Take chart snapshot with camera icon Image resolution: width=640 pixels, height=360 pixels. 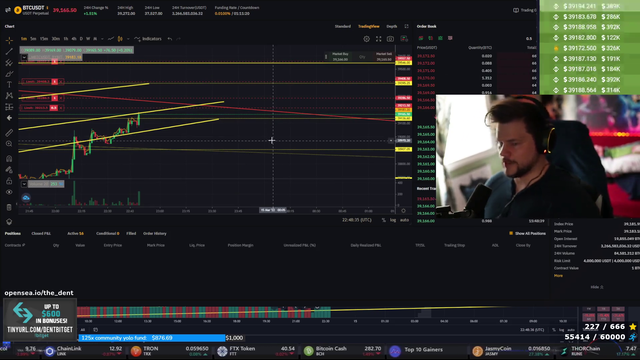(390, 39)
